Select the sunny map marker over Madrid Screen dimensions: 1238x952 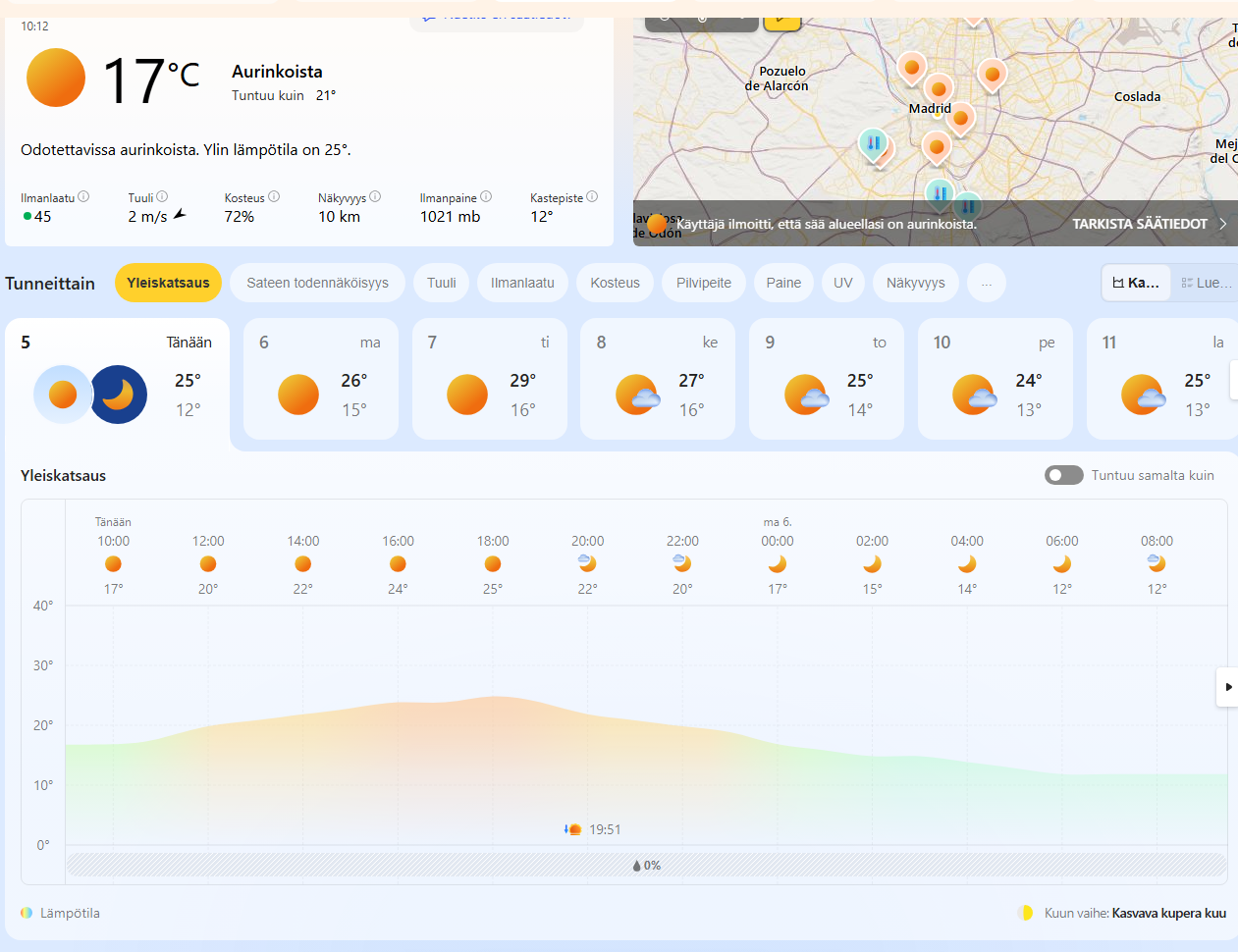tap(939, 89)
